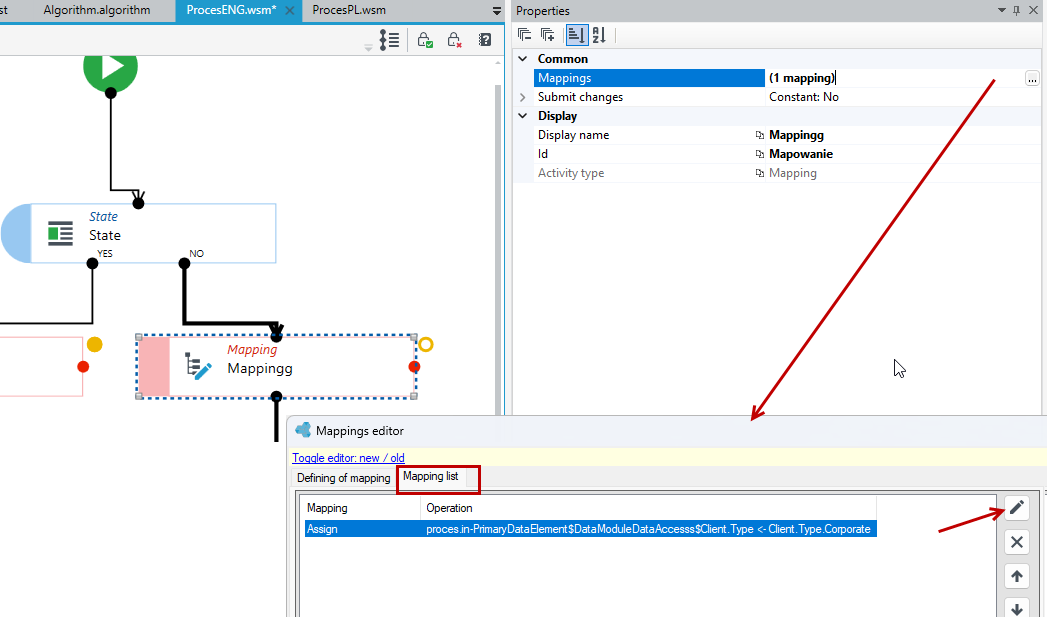Click the copy icon beside the Id value
The height and width of the screenshot is (617, 1047).
point(760,154)
